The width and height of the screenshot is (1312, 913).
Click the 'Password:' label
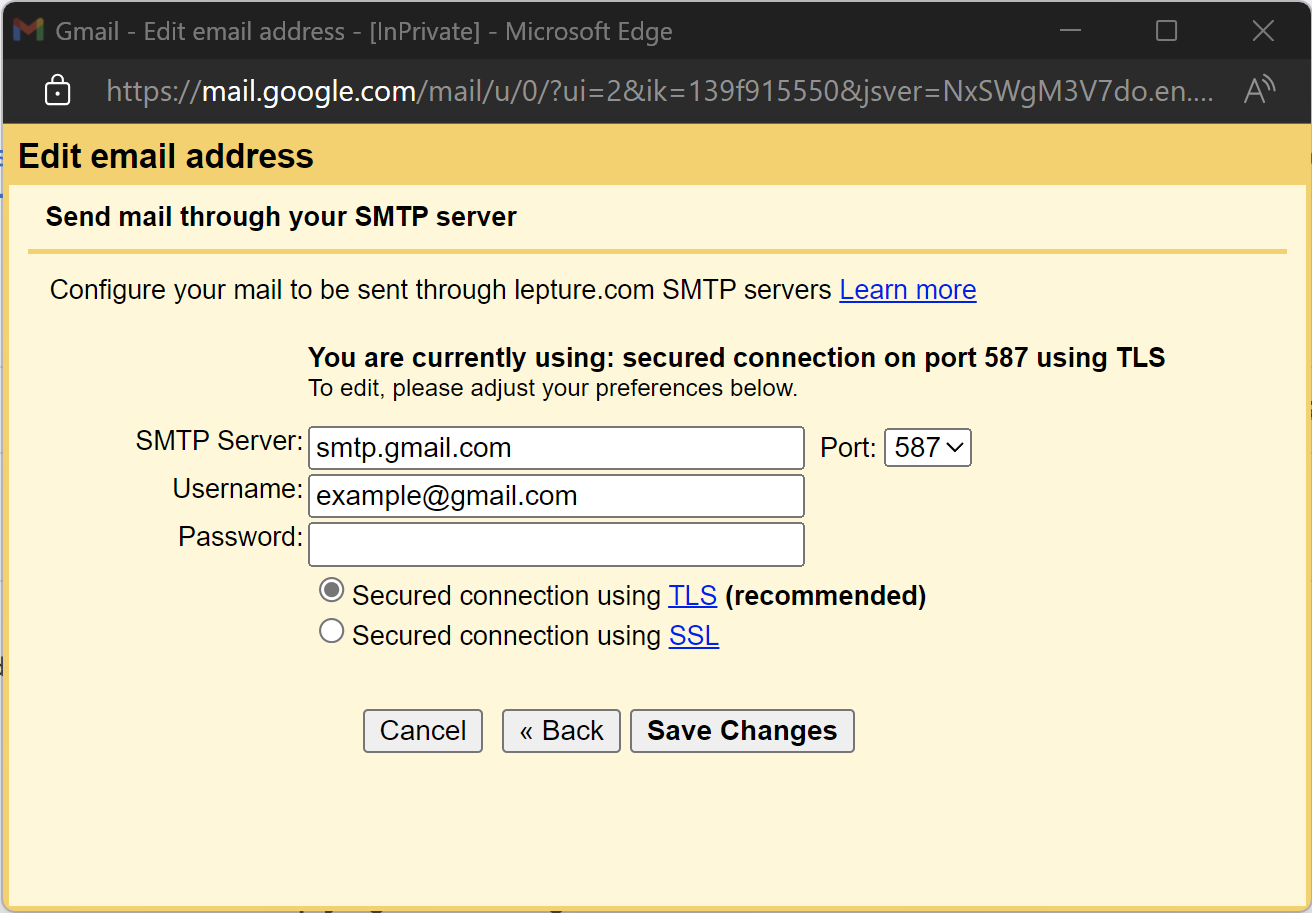coord(240,537)
